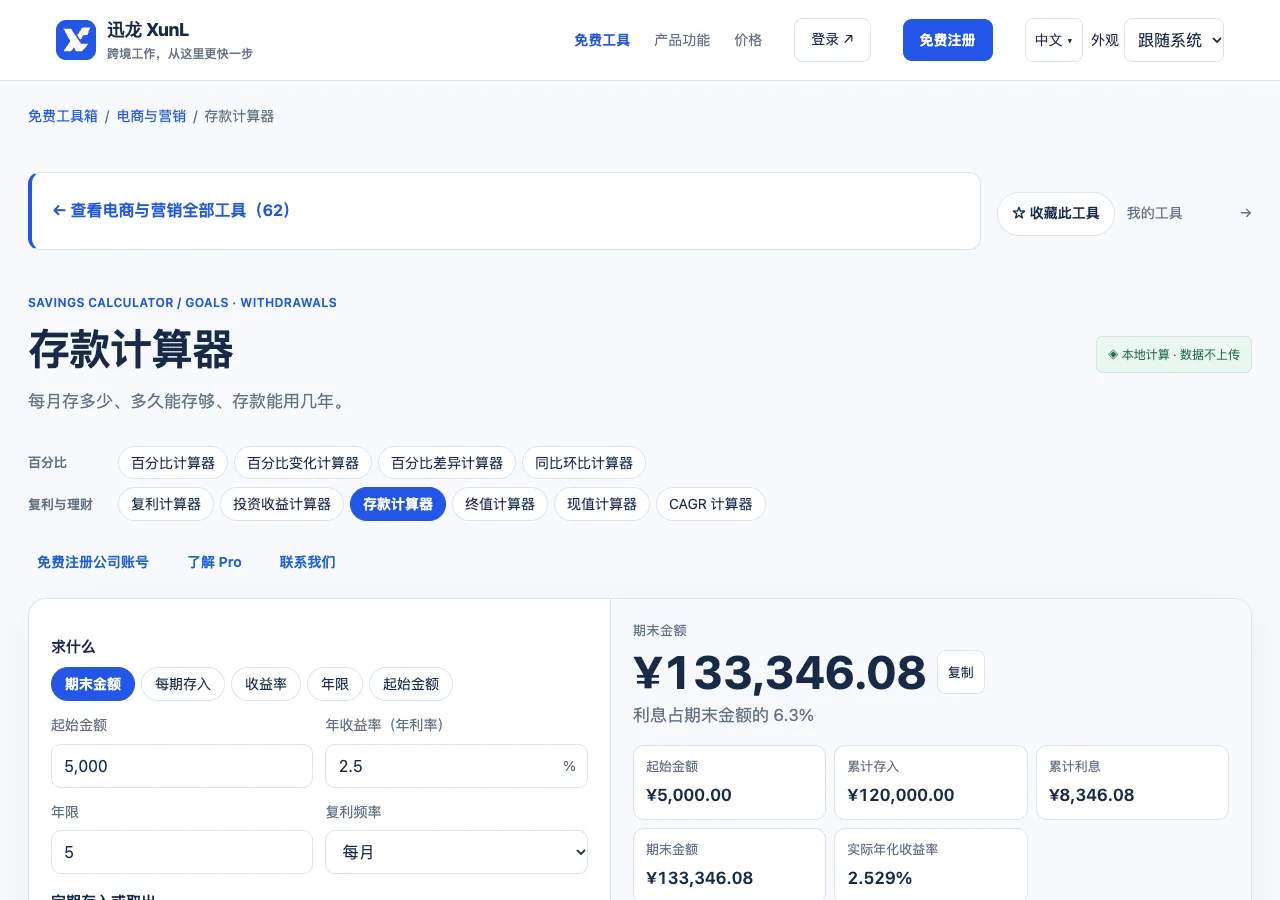This screenshot has width=1280, height=900.
Task: Select 存款计算器 tool chip
Action: point(398,504)
